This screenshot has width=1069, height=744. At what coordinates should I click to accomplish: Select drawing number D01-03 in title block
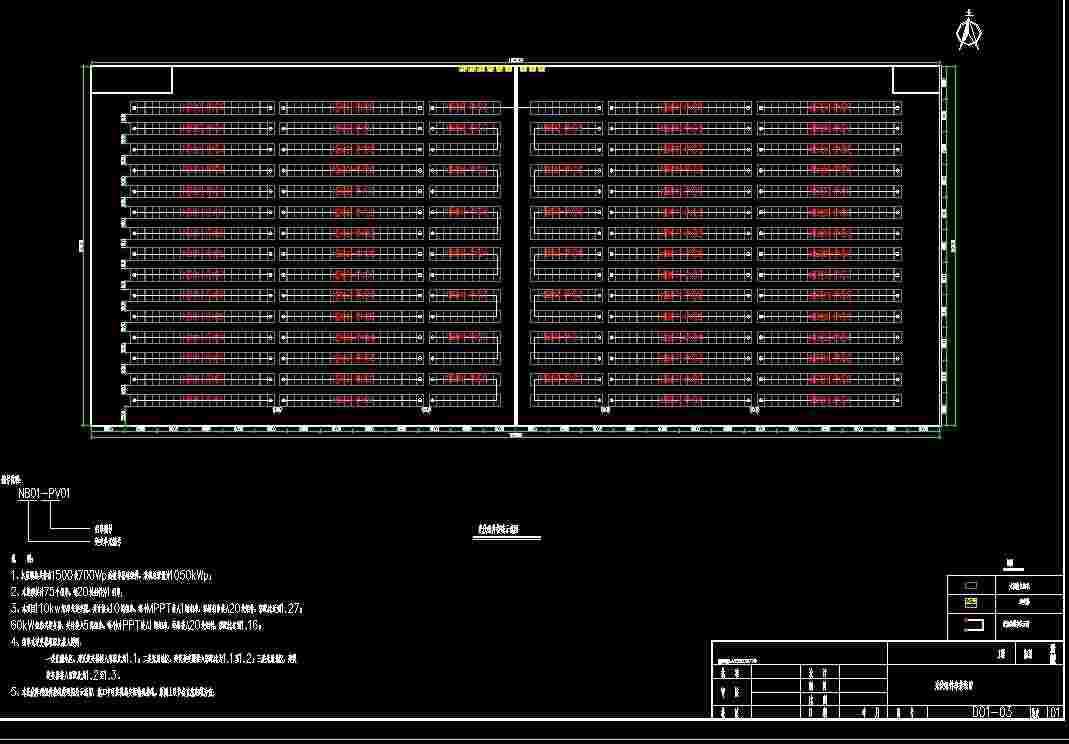(x=992, y=713)
